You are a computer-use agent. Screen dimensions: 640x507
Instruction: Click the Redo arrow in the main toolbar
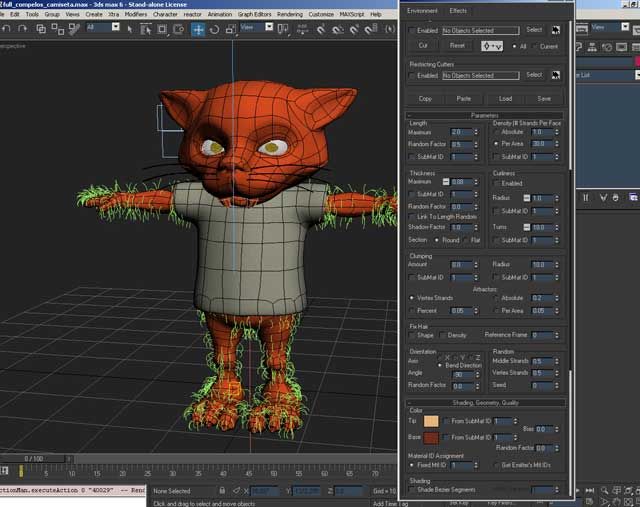click(x=23, y=29)
